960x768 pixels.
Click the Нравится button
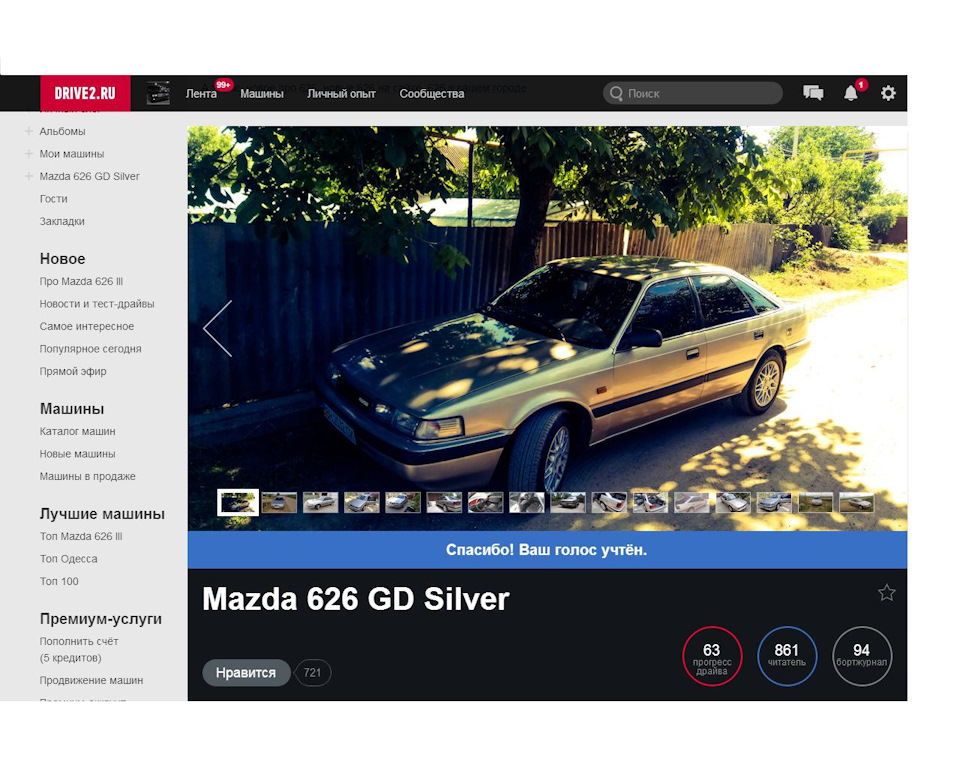(x=246, y=672)
